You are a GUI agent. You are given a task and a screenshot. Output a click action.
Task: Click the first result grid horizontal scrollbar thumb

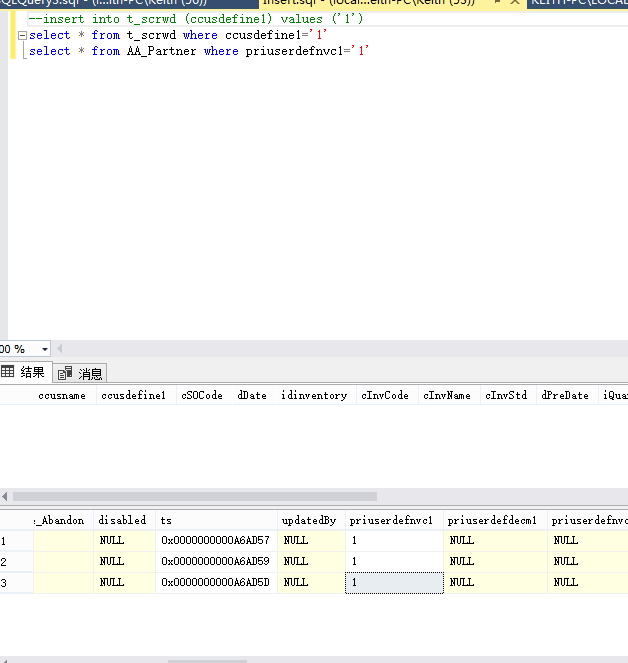[195, 496]
